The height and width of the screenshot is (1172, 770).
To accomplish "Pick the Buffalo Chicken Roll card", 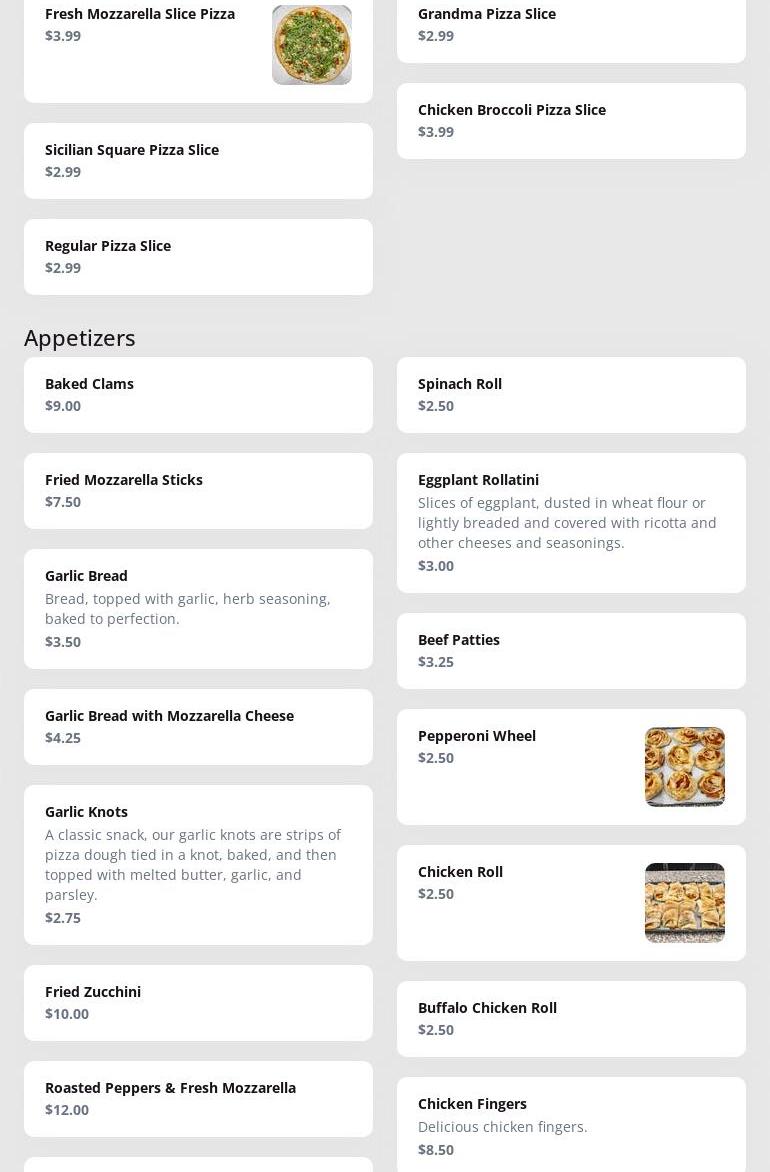I will 570,1019.
